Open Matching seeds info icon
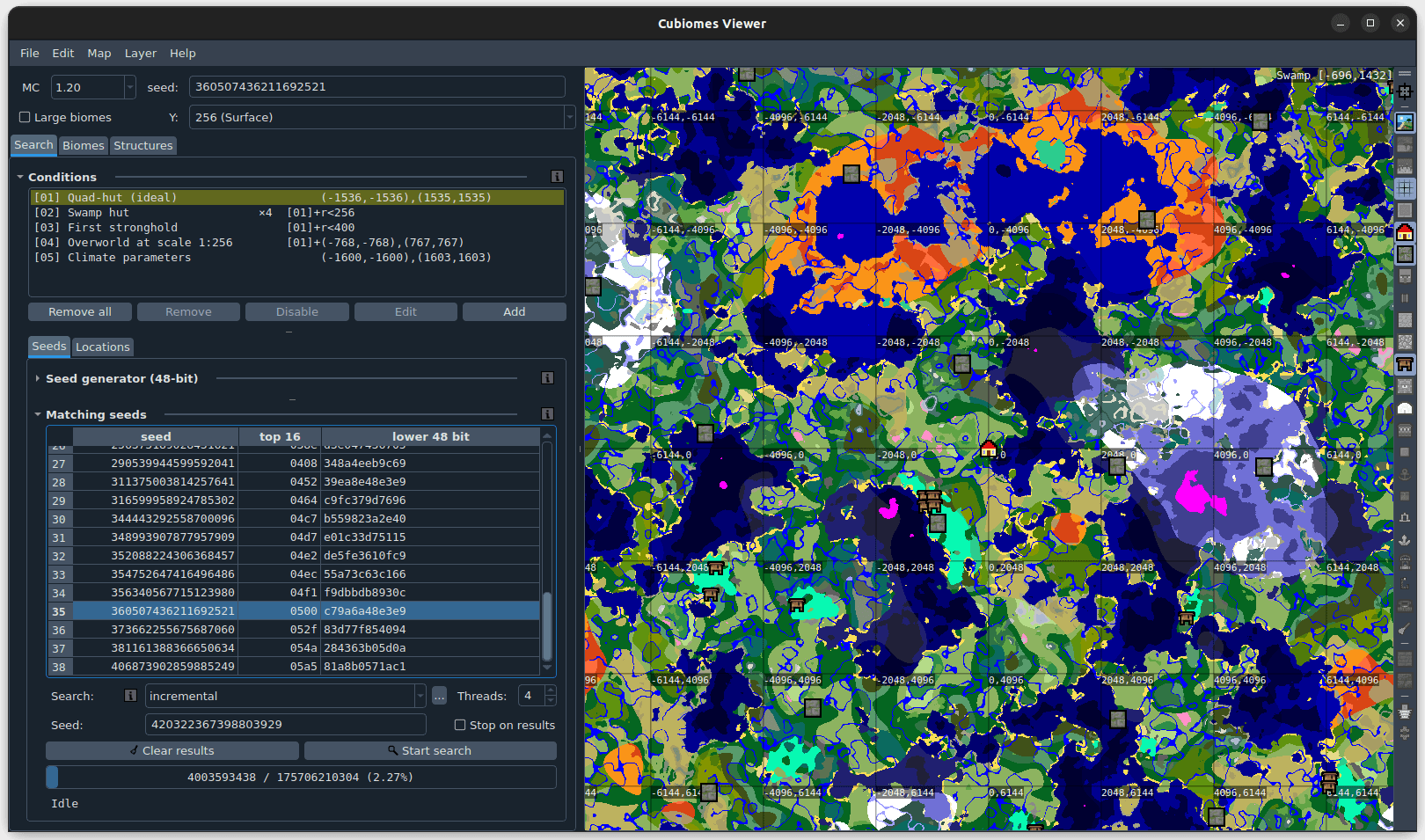1425x840 pixels. (x=547, y=414)
